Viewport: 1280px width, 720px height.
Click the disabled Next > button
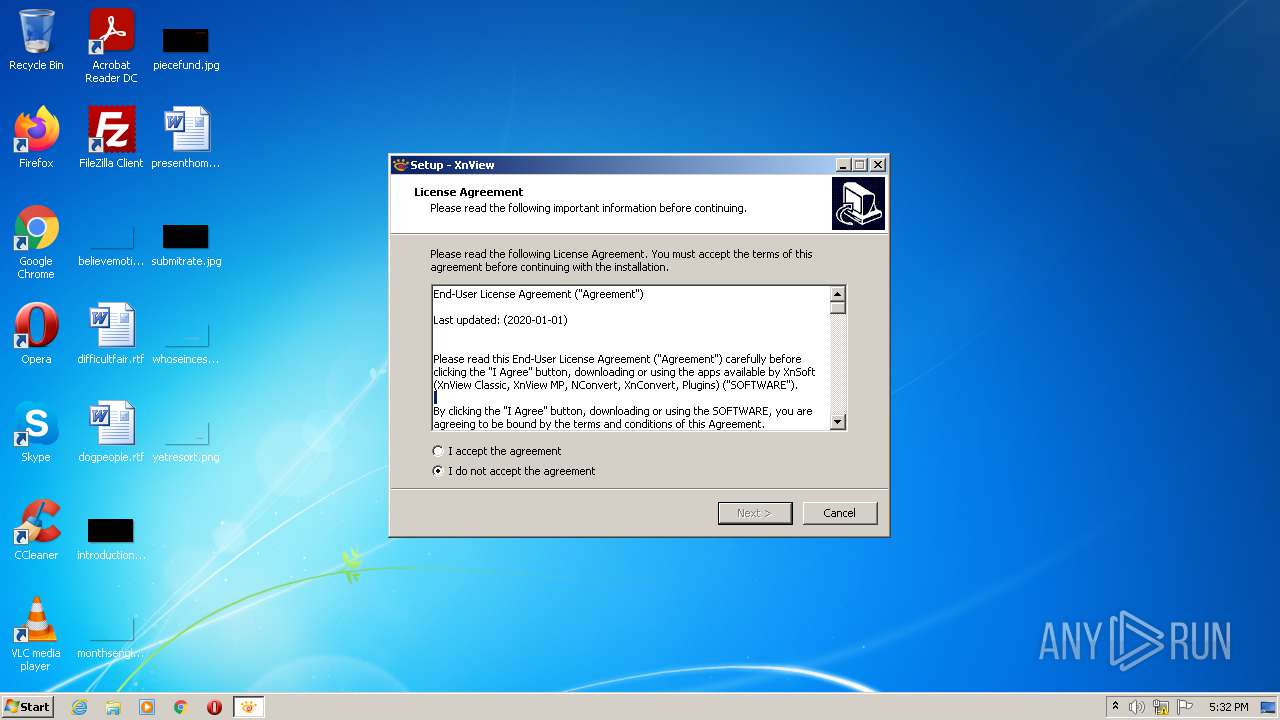[x=755, y=513]
